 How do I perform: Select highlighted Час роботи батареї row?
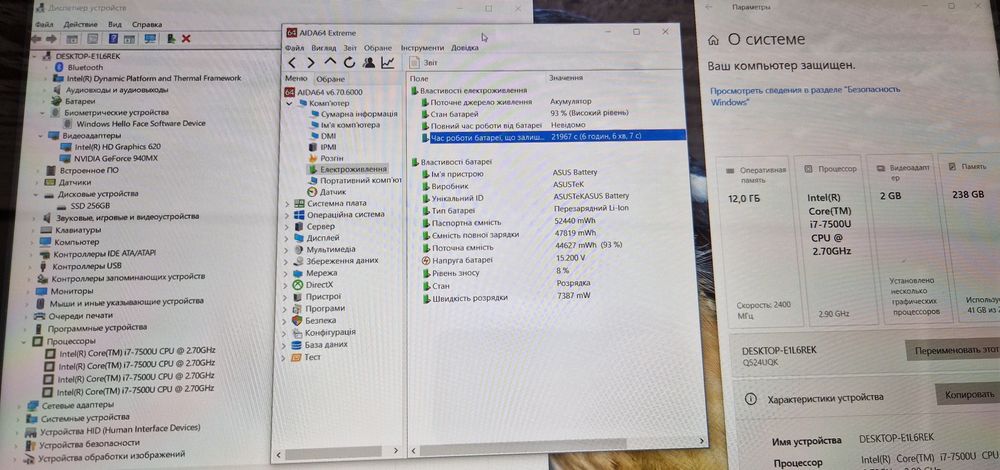point(552,136)
